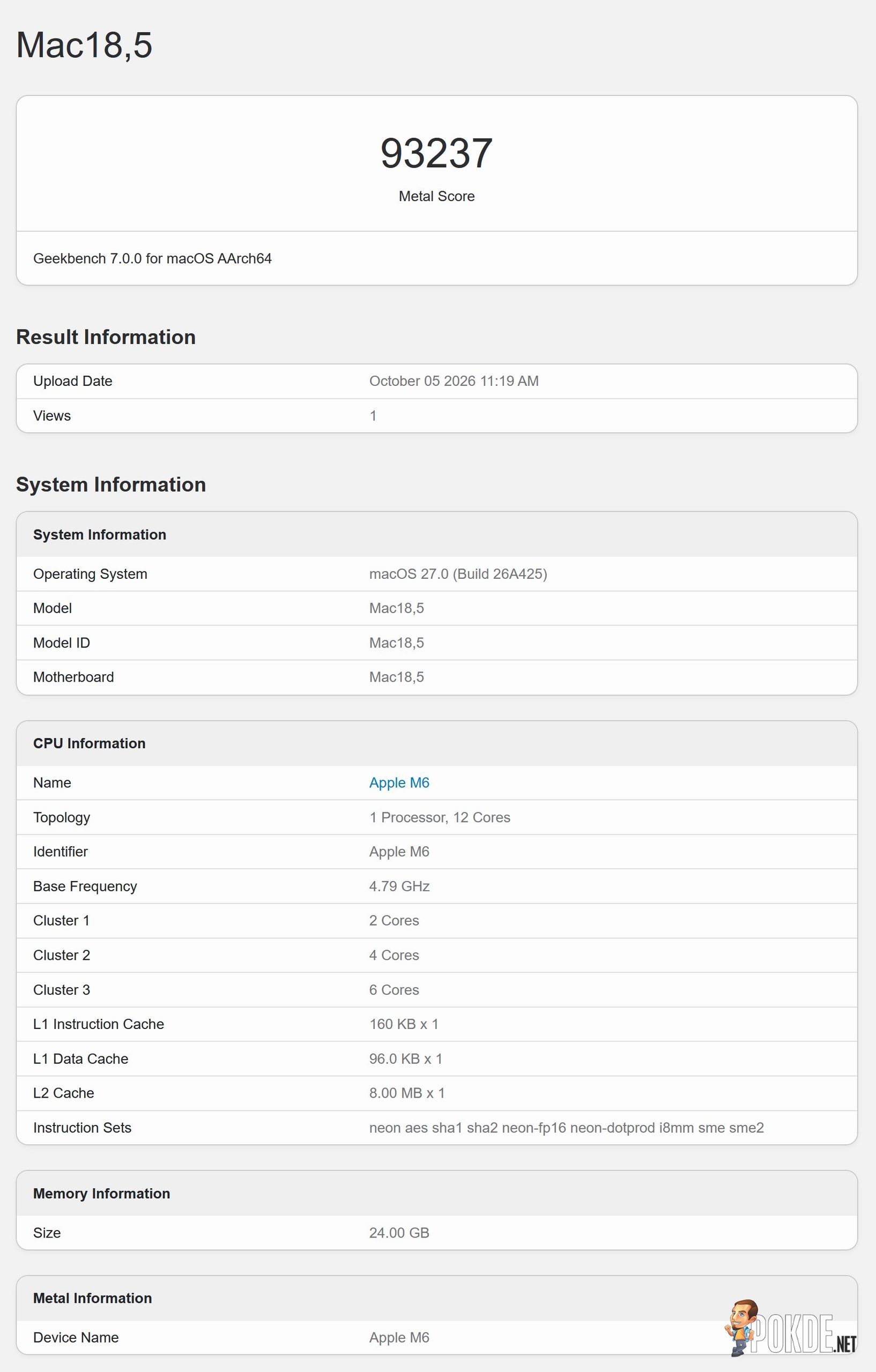Select 'macOS 27.0 (Build 26A425)' value
Screen dimensions: 876x1372
[x=458, y=574]
